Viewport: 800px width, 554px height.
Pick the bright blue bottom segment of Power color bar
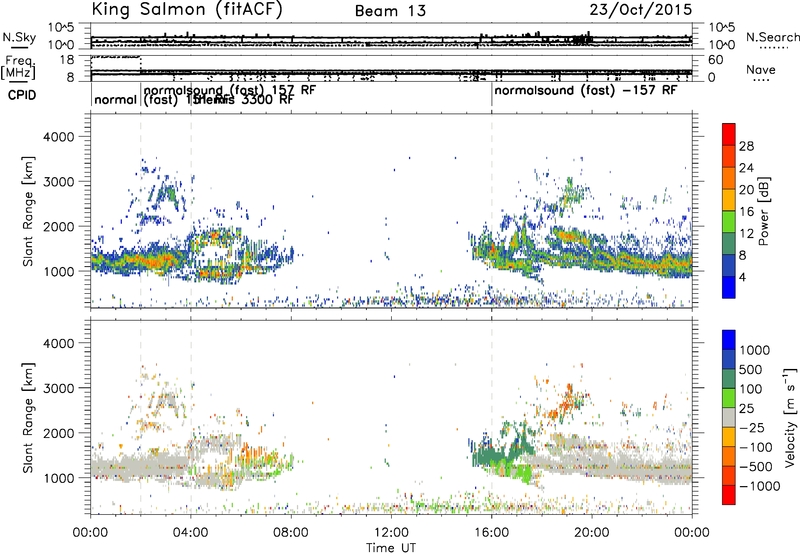point(729,287)
